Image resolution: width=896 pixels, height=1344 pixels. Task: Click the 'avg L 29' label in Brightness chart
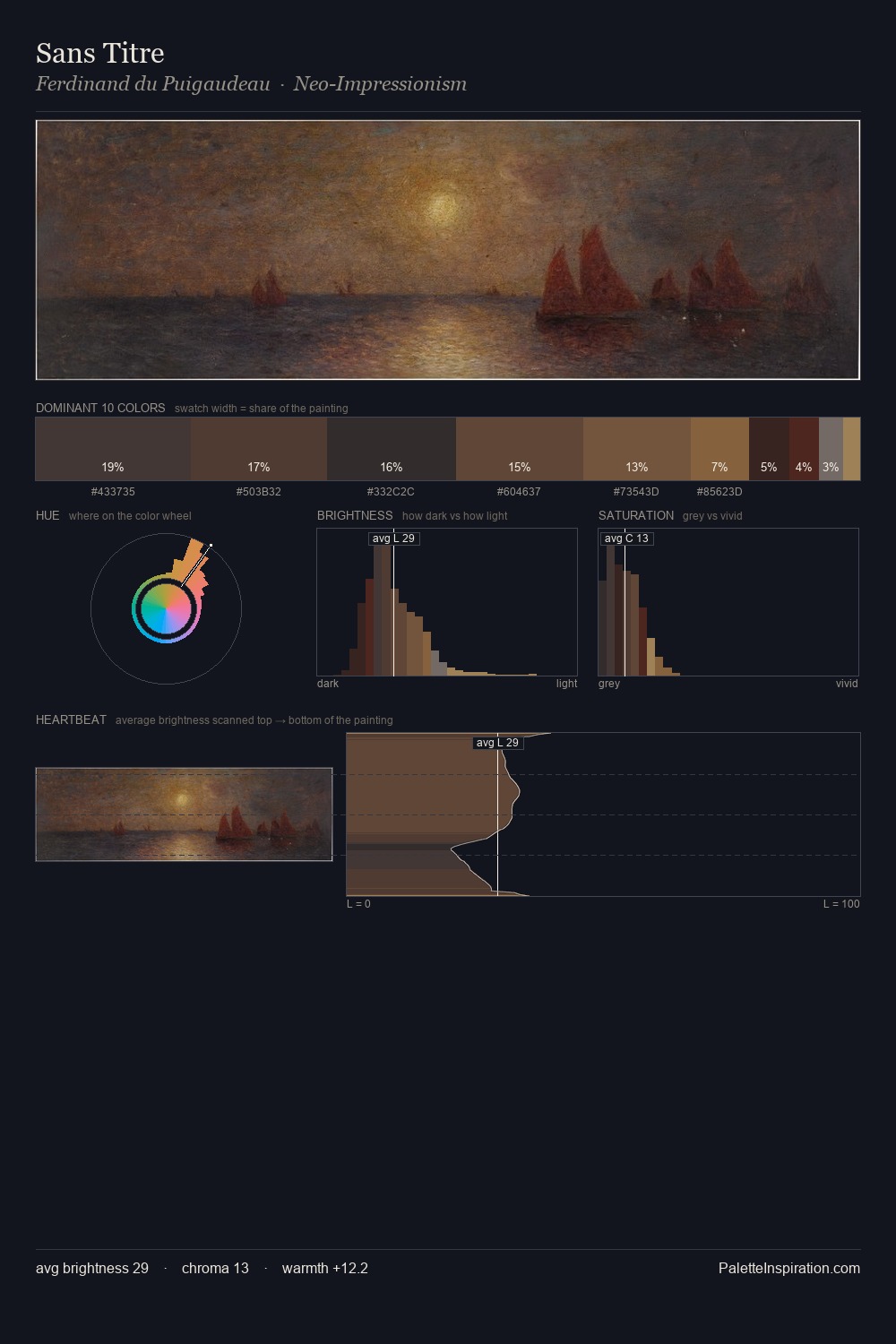coord(393,538)
